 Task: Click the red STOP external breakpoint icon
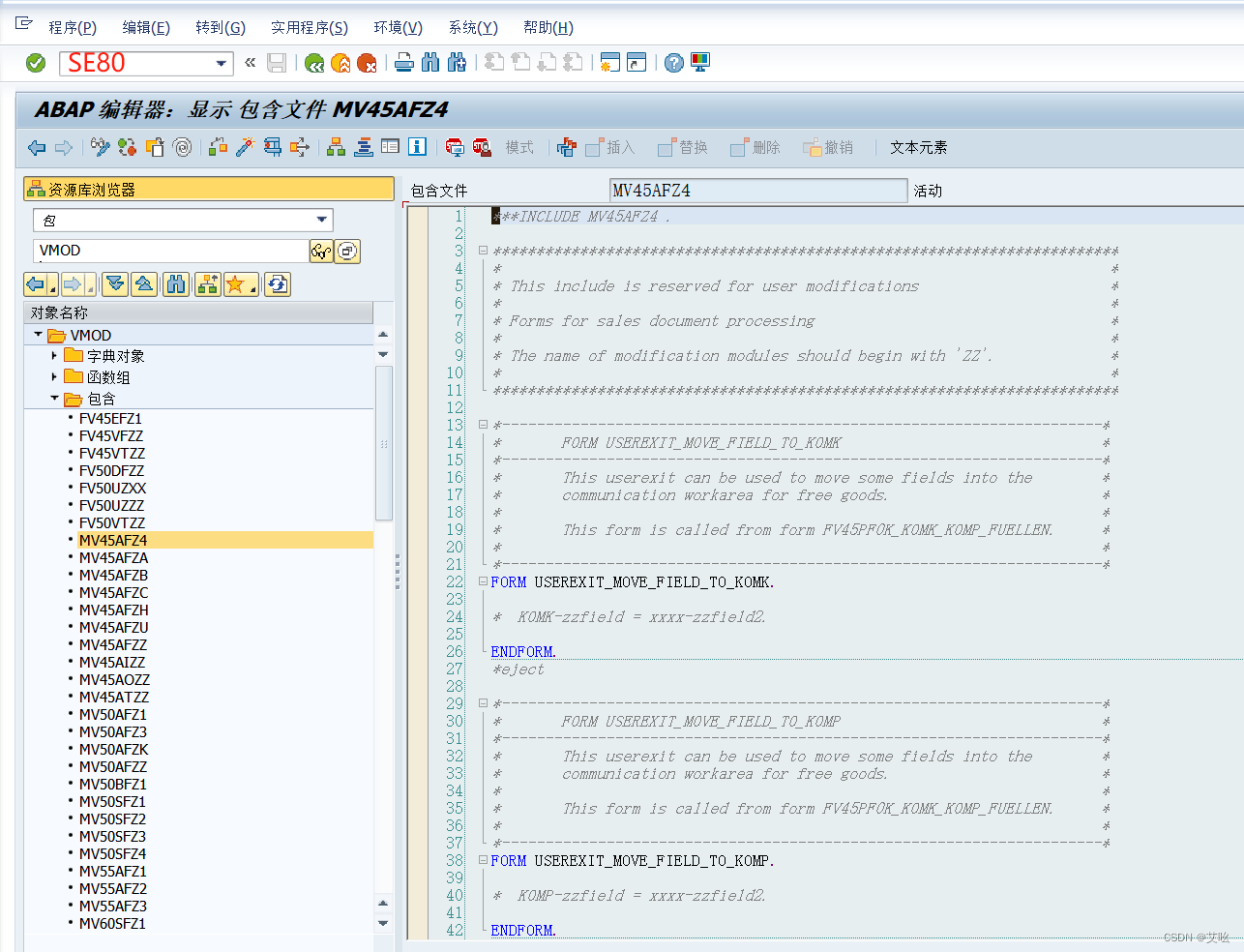point(481,147)
